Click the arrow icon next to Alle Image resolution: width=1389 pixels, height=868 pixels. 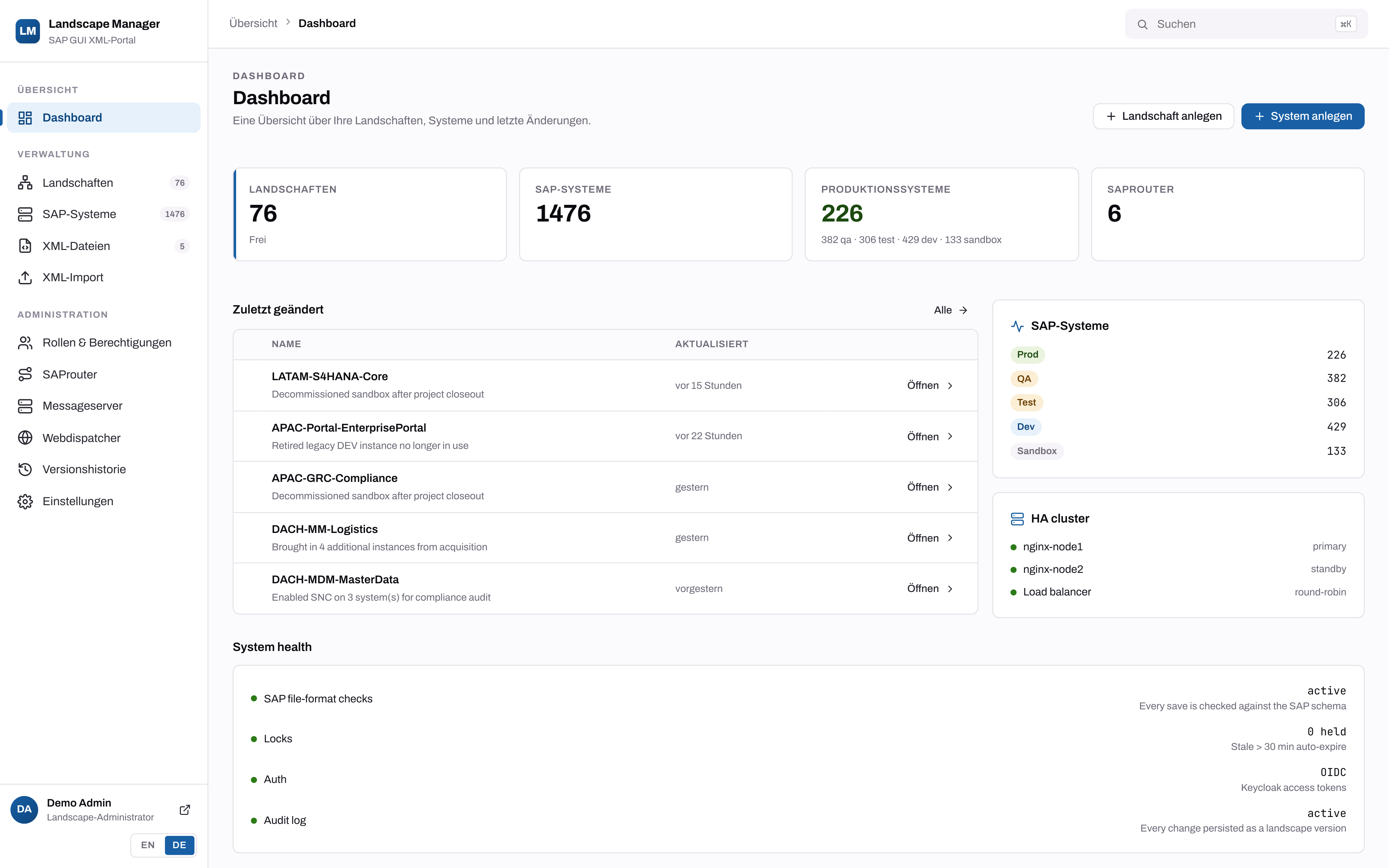coord(964,310)
